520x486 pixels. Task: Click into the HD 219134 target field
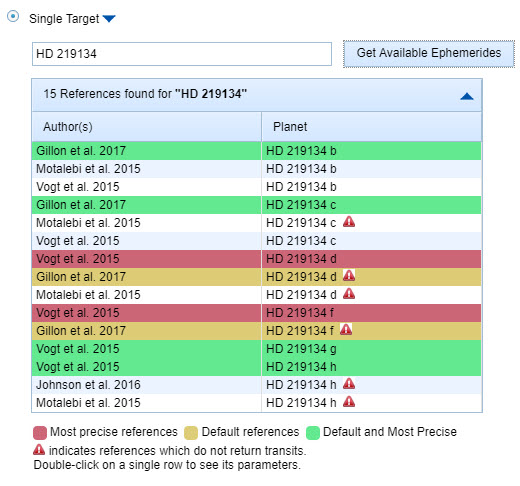click(182, 54)
